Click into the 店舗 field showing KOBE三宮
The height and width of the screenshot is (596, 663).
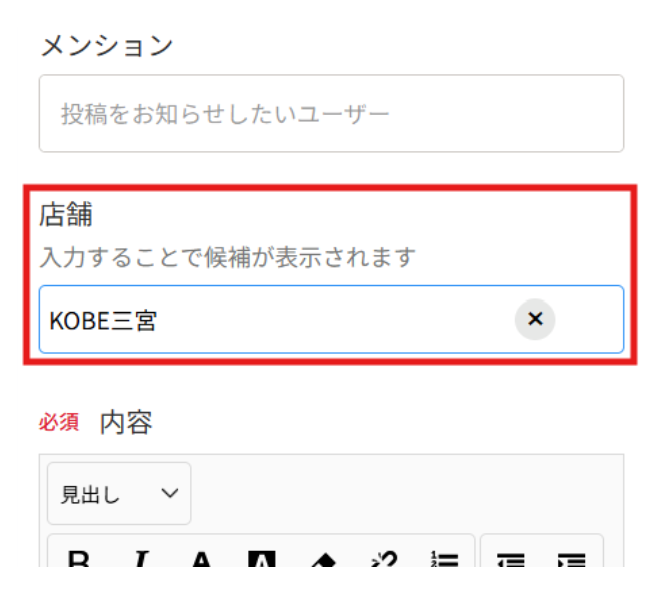click(x=332, y=319)
